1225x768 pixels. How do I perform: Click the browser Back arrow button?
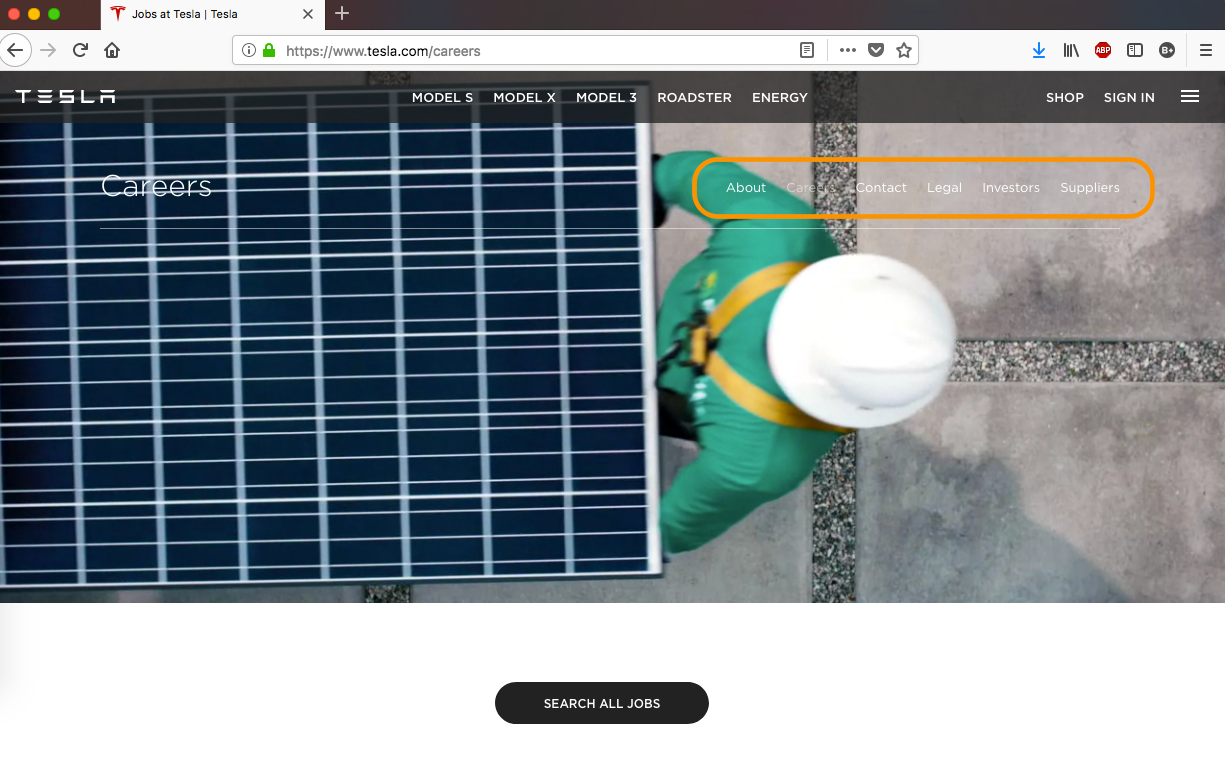(14, 50)
